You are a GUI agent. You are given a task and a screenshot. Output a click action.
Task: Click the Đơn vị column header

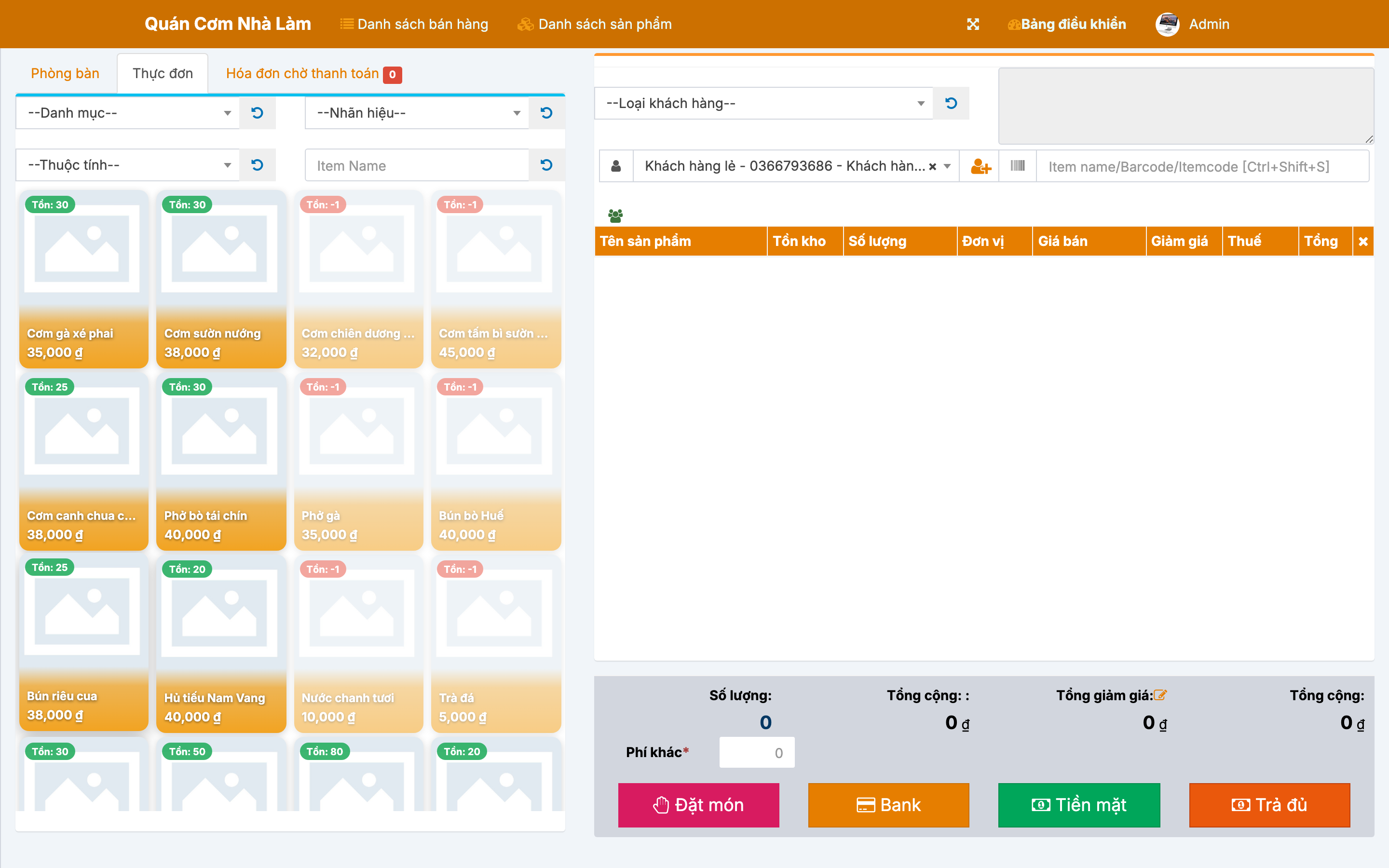tap(994, 242)
